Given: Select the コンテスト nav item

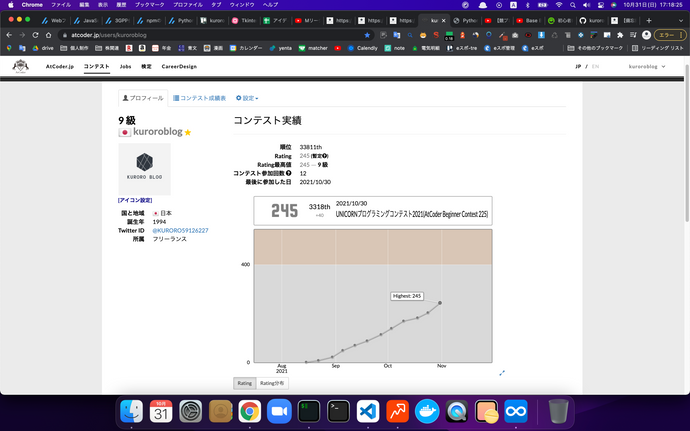Looking at the screenshot, I should 96,66.
